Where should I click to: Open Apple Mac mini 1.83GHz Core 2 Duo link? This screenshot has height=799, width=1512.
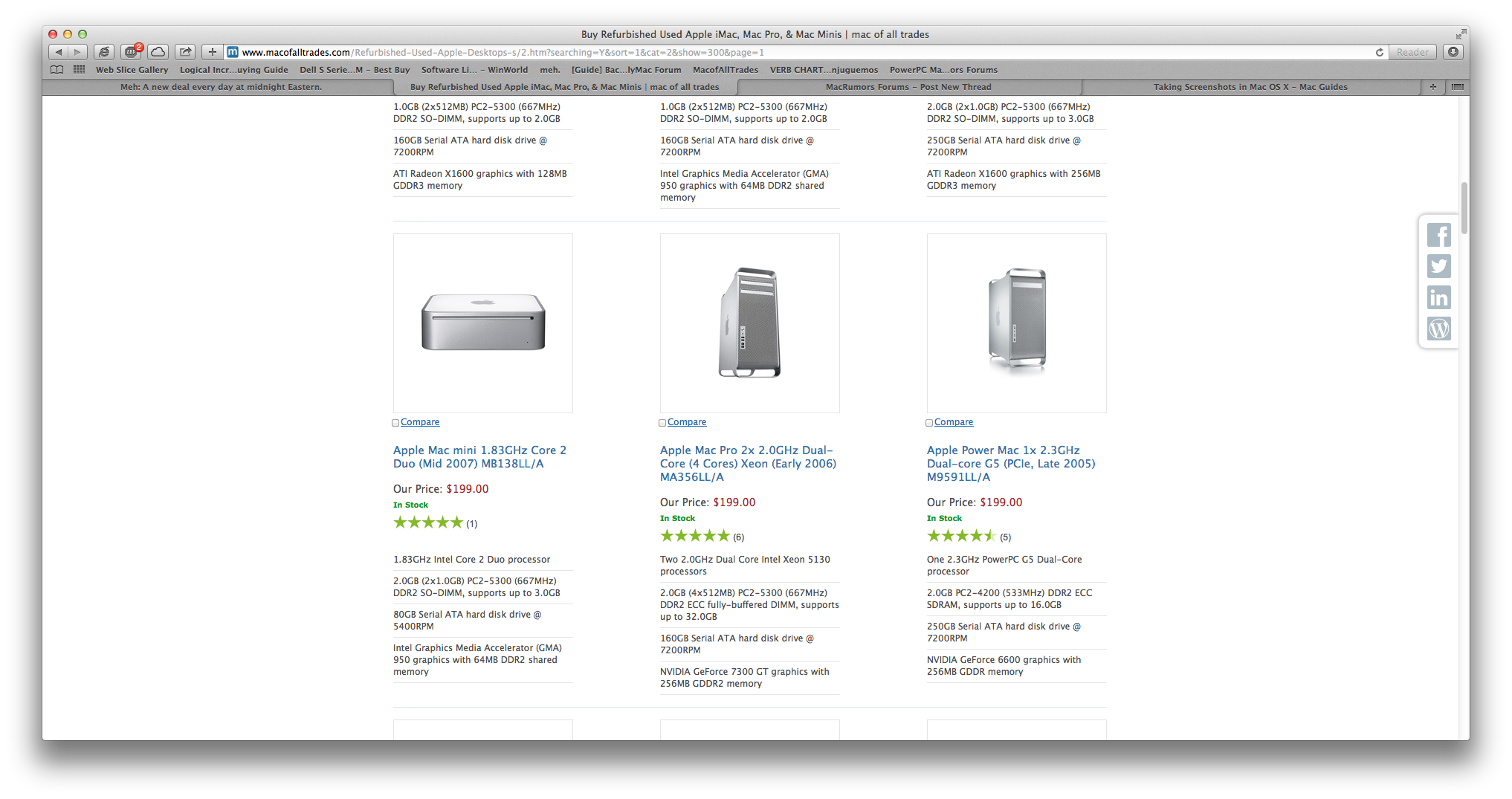click(479, 457)
